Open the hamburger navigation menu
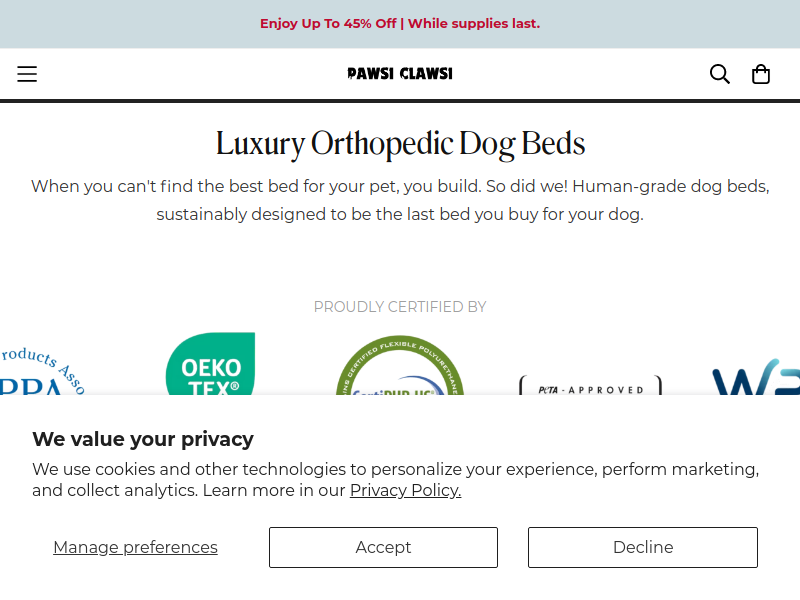 coord(27,74)
